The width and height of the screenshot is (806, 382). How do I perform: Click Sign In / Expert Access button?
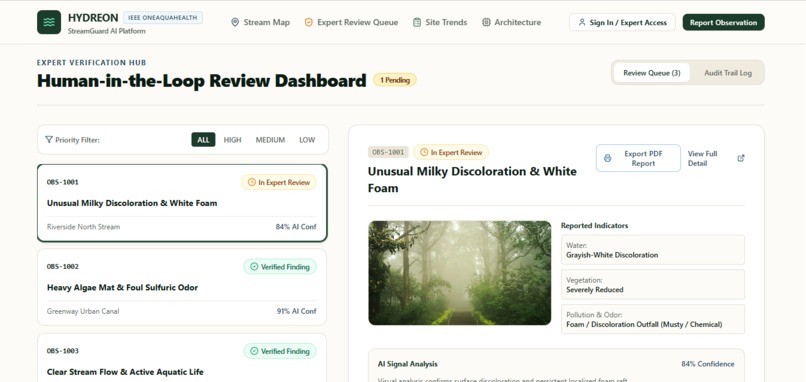[x=622, y=22]
